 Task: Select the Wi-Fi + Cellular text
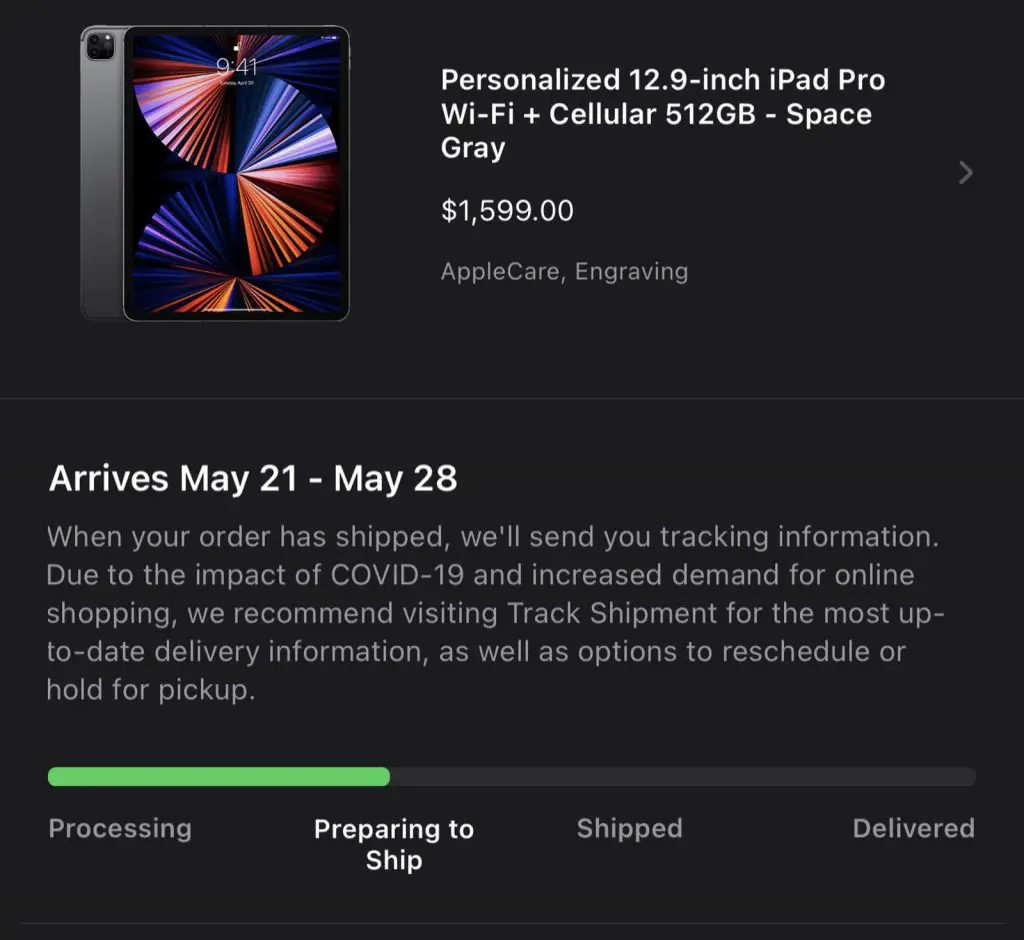tap(540, 113)
